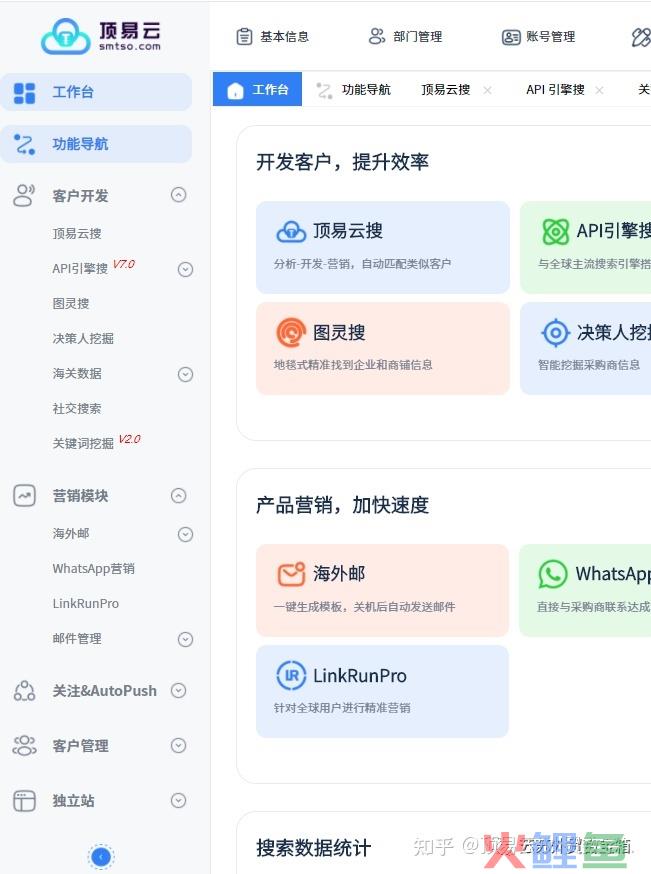Collapse the 营销模块 section
Viewport: 651px width, 874px height.
178,496
